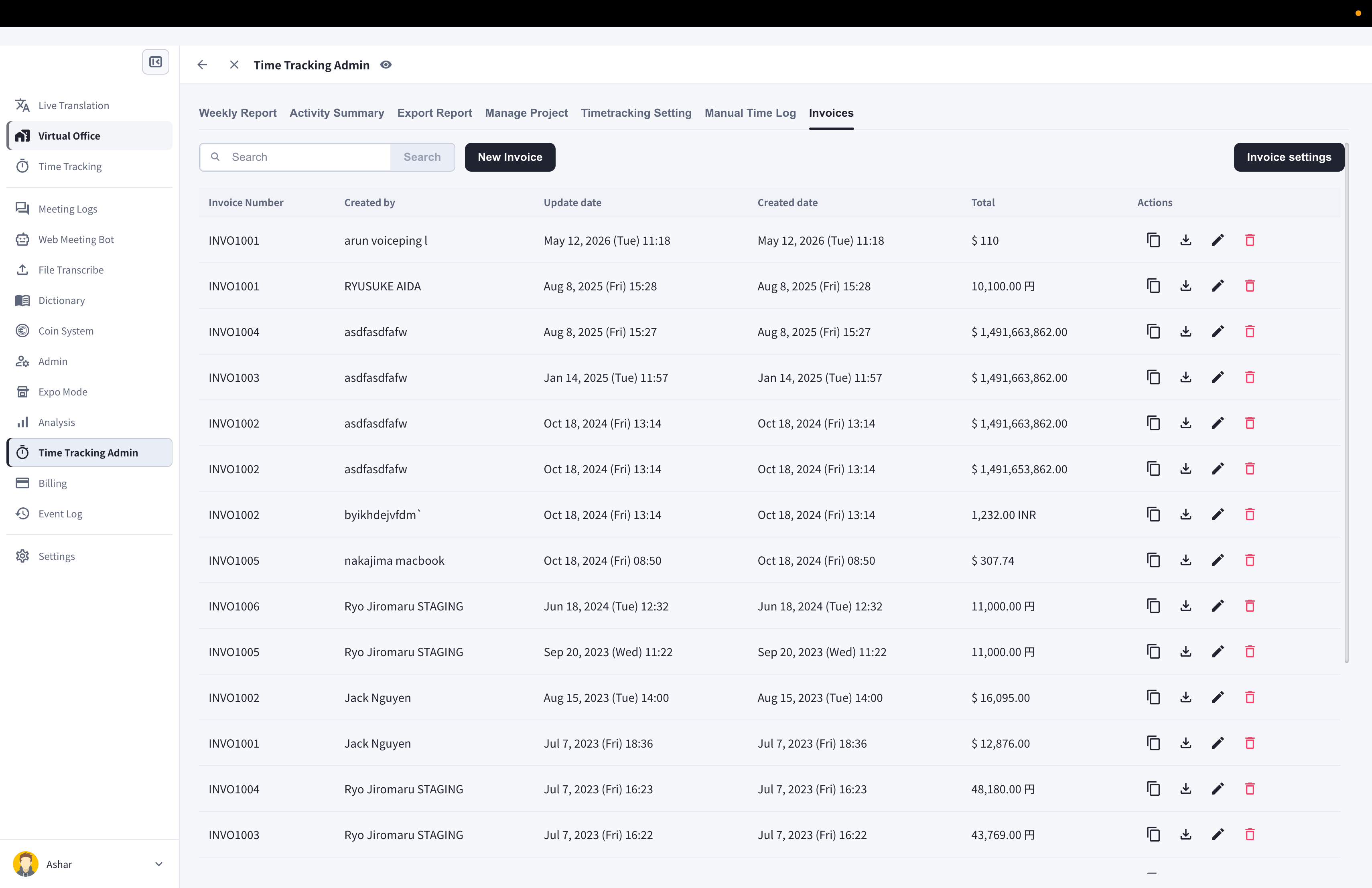Edit the 43,769.00 円 invoice
This screenshot has width=1372, height=888.
[x=1218, y=834]
